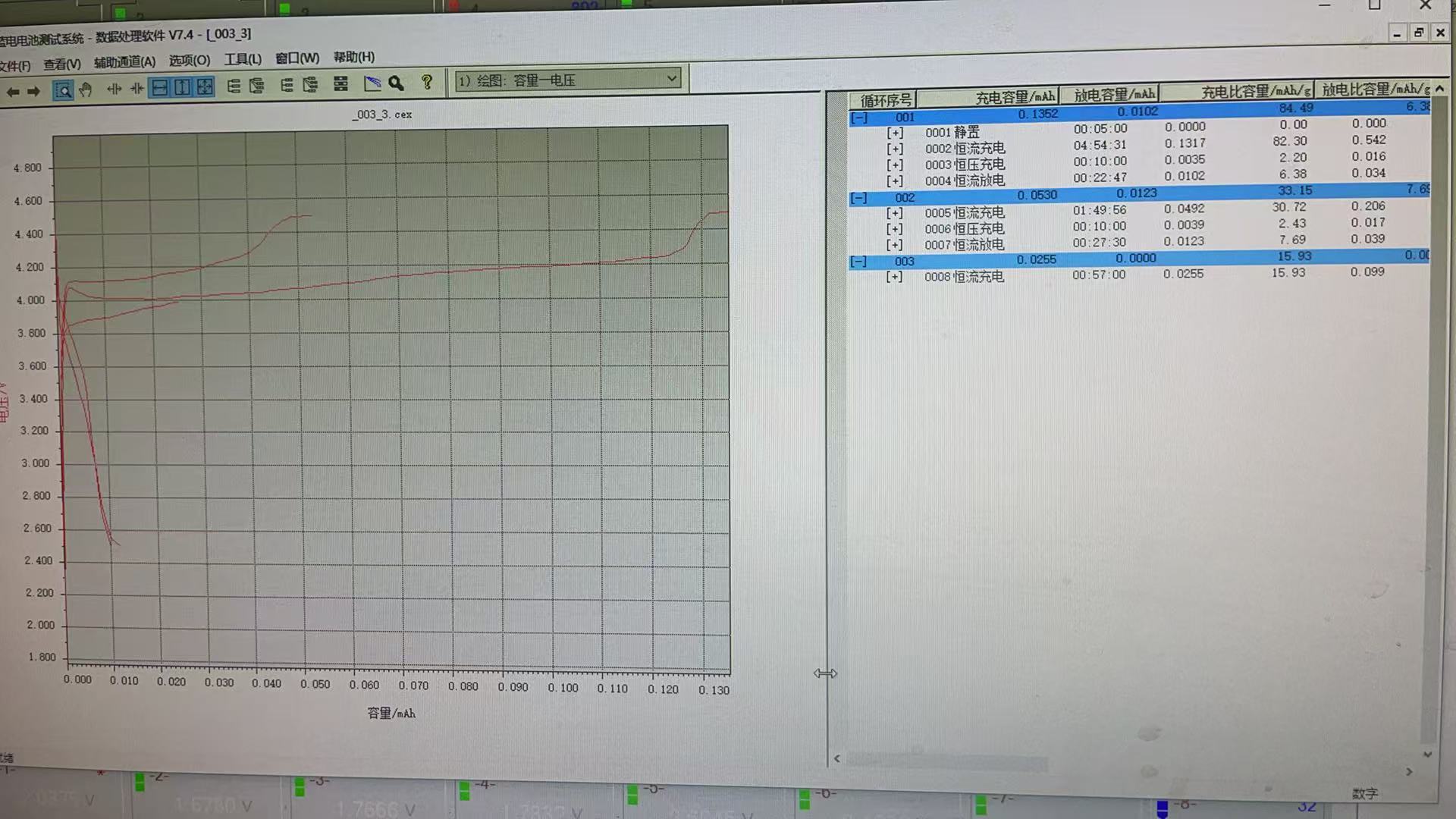1456x819 pixels.
Task: Open the 辅助通道(A) menu
Action: 124,62
